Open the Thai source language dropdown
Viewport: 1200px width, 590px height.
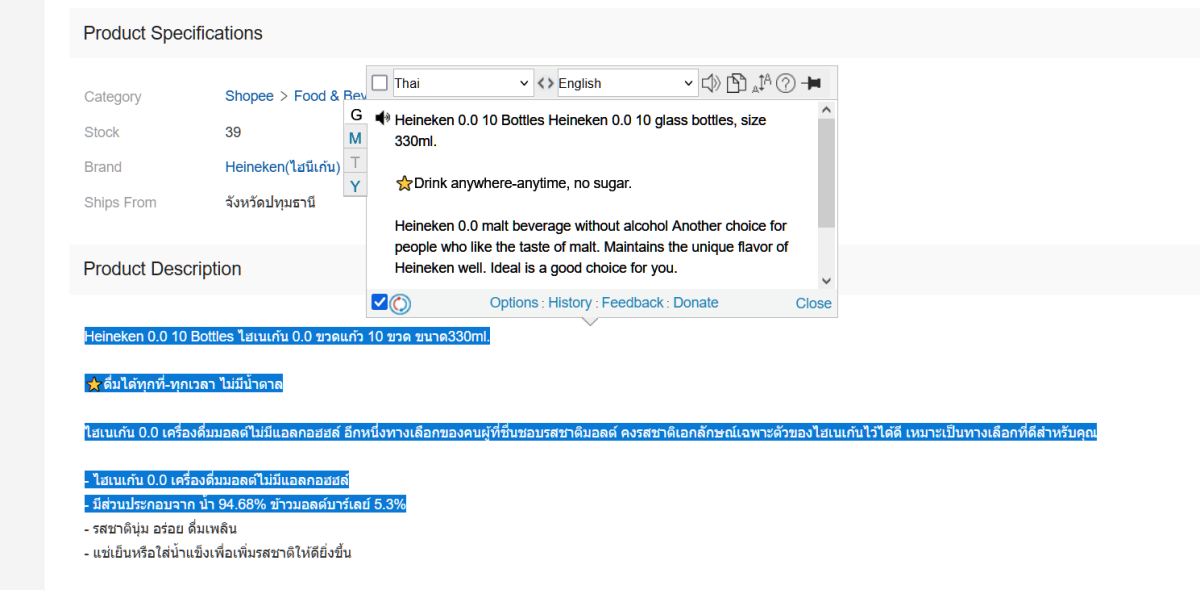[x=462, y=83]
